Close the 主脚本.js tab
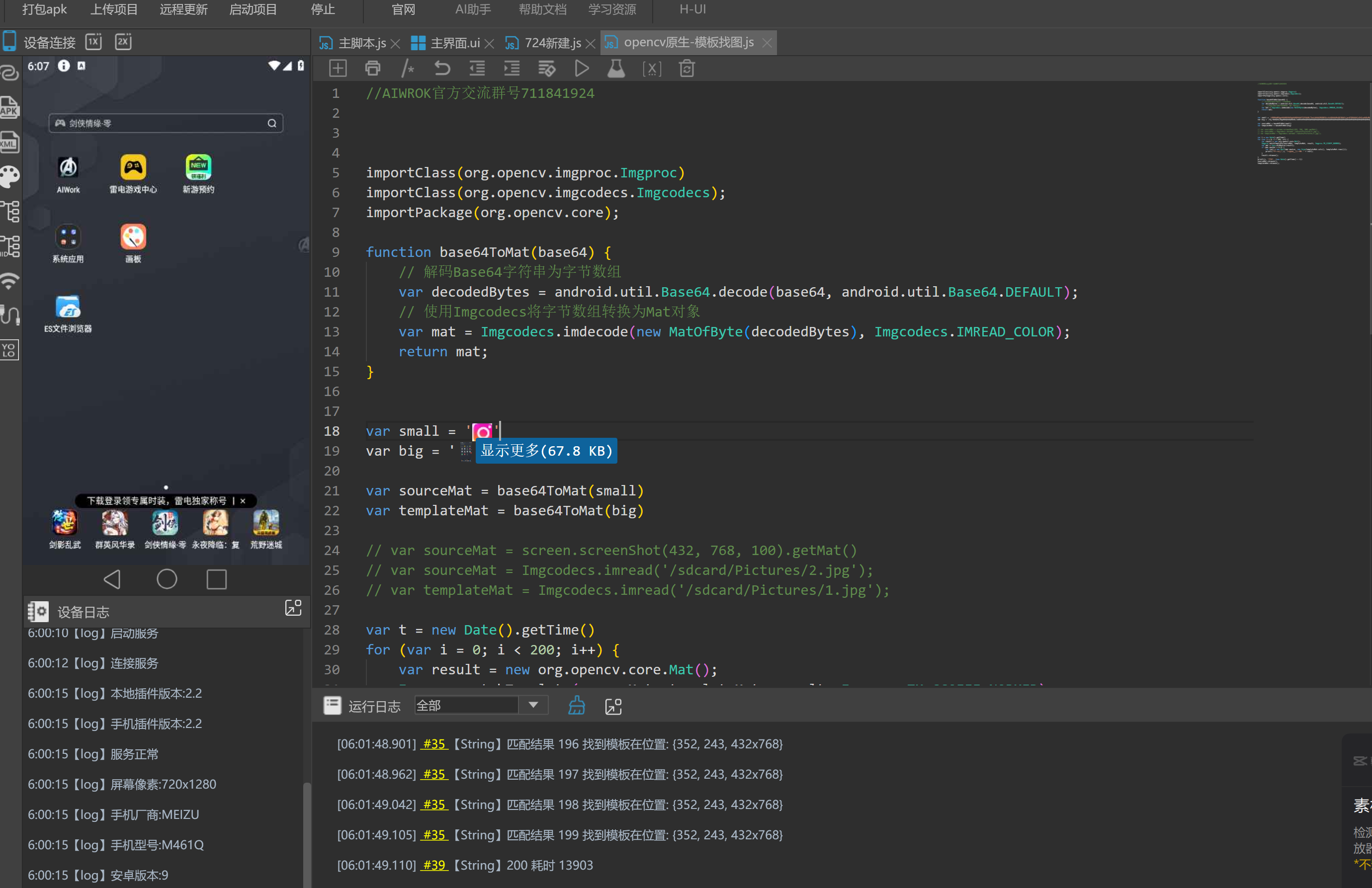The width and height of the screenshot is (1372, 888). click(396, 43)
